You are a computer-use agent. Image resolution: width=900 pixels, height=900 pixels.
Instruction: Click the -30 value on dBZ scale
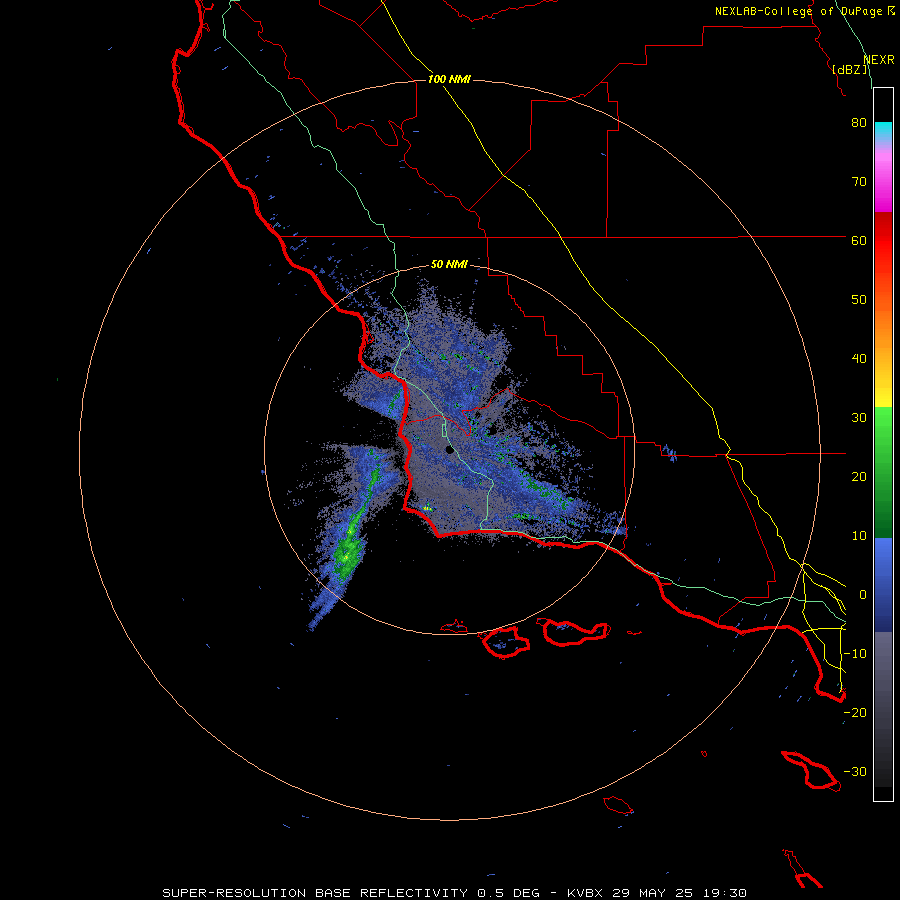pos(855,771)
